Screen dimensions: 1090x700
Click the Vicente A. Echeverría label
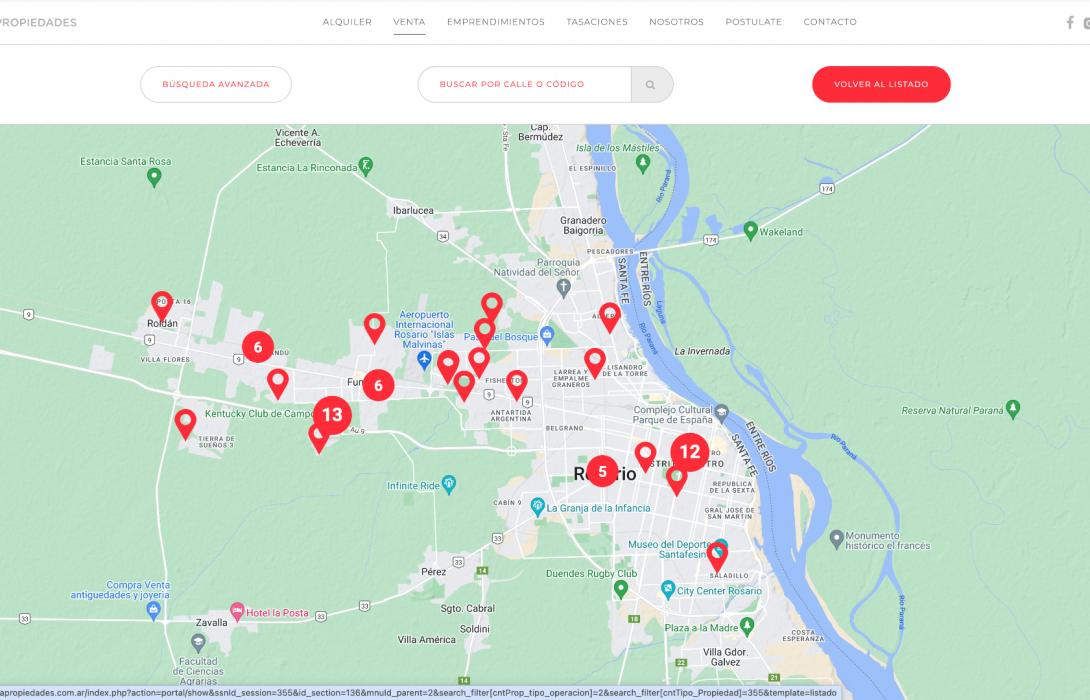pos(298,138)
